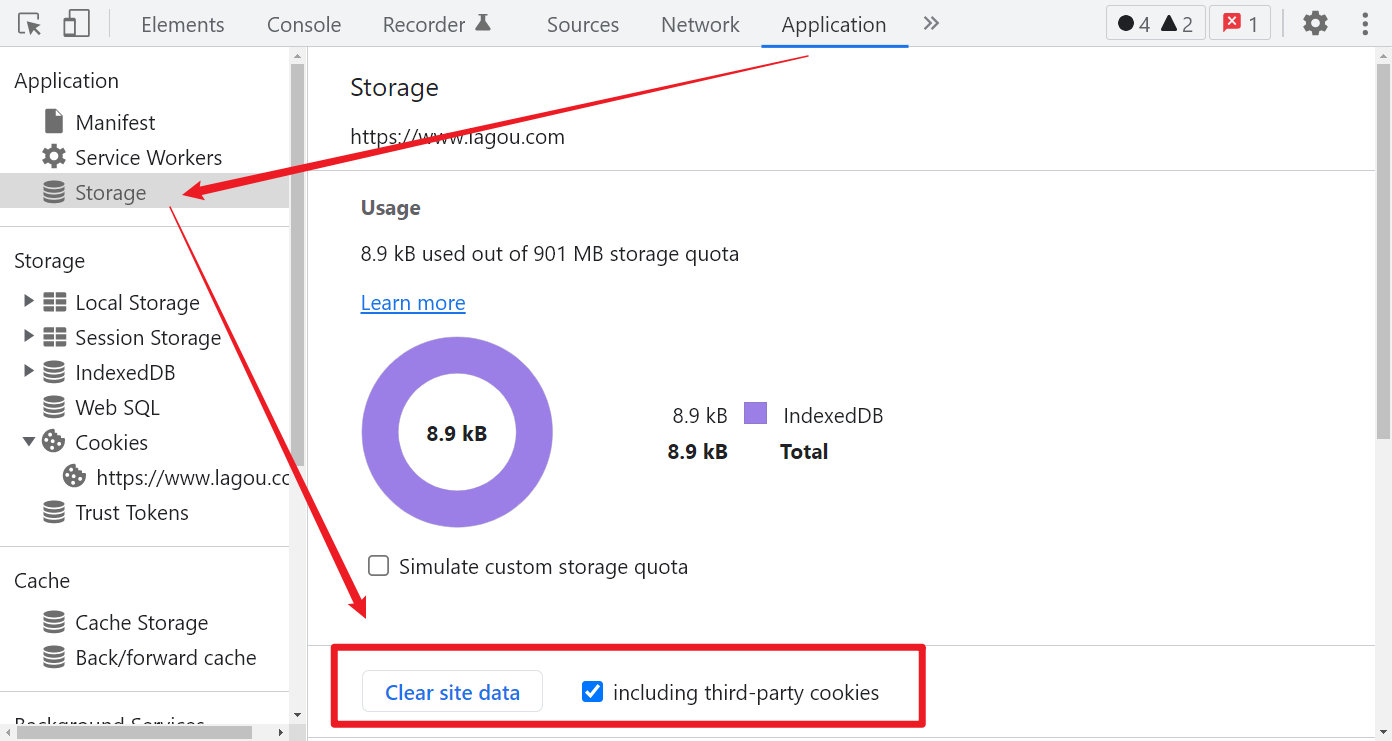Select the Application tab
1392x741 pixels.
834,24
